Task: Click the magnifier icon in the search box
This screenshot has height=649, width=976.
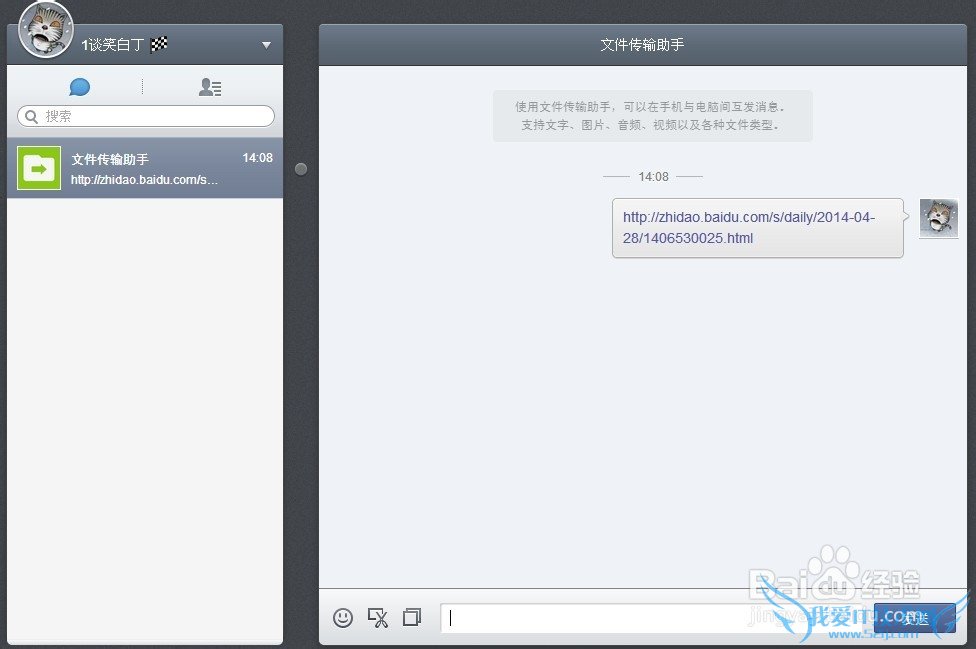Action: (31, 116)
